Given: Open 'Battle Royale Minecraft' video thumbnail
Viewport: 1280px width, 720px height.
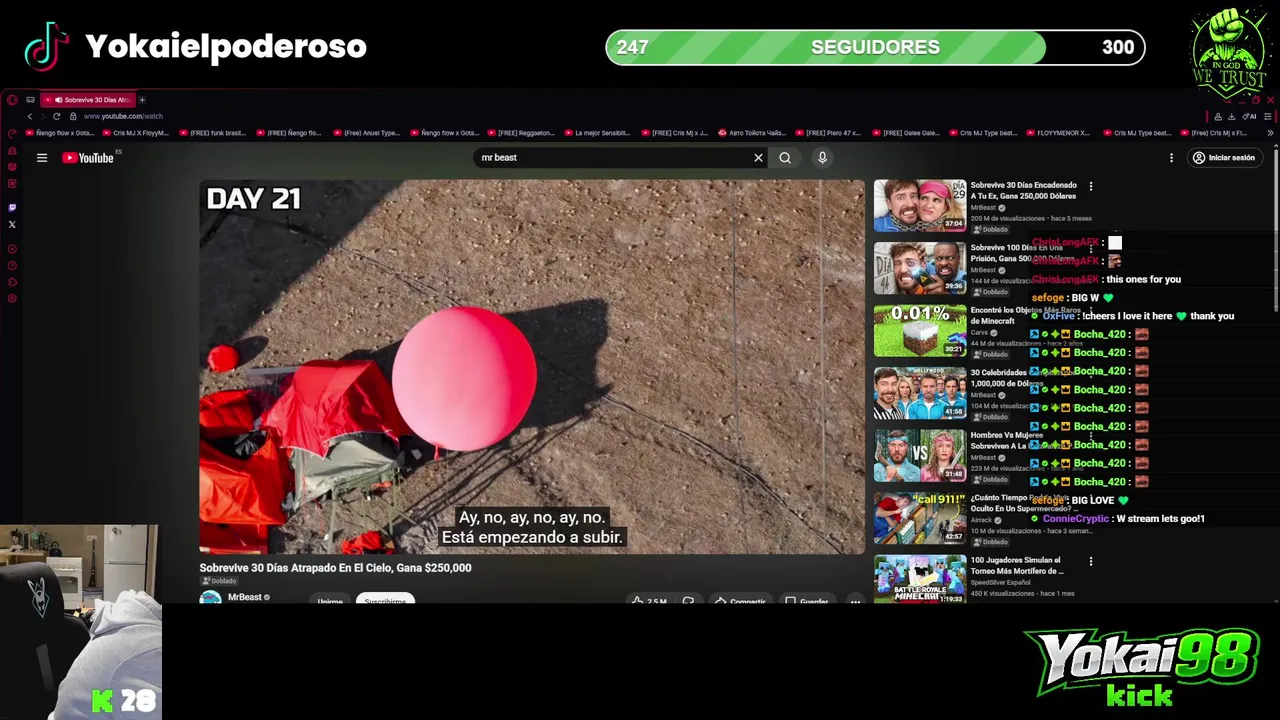Looking at the screenshot, I should point(920,579).
